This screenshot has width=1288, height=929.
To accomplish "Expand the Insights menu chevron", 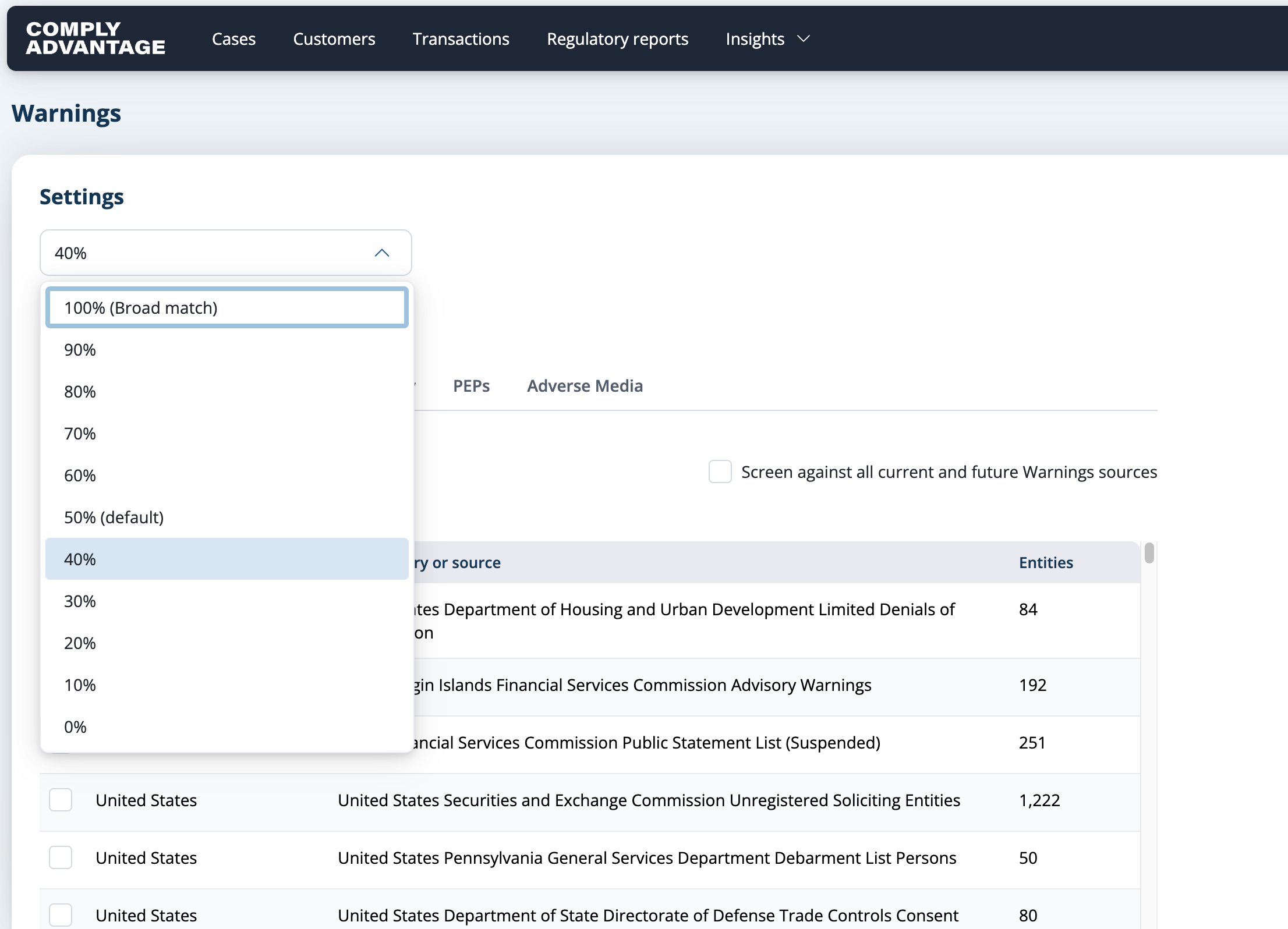I will pos(804,39).
